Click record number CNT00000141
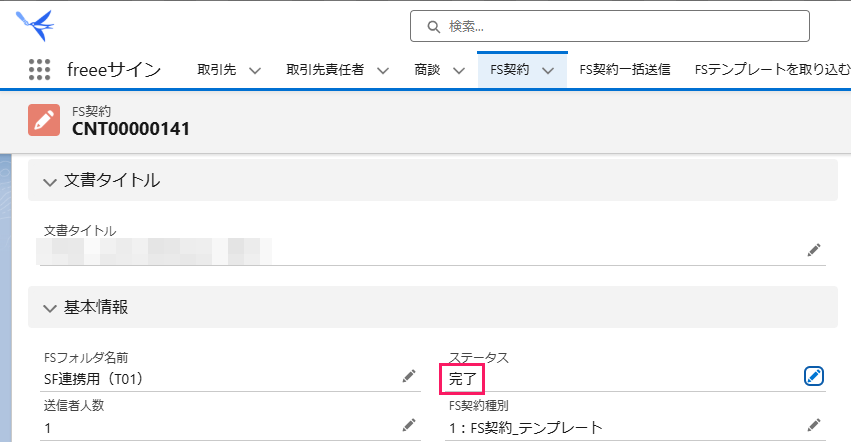 131,129
